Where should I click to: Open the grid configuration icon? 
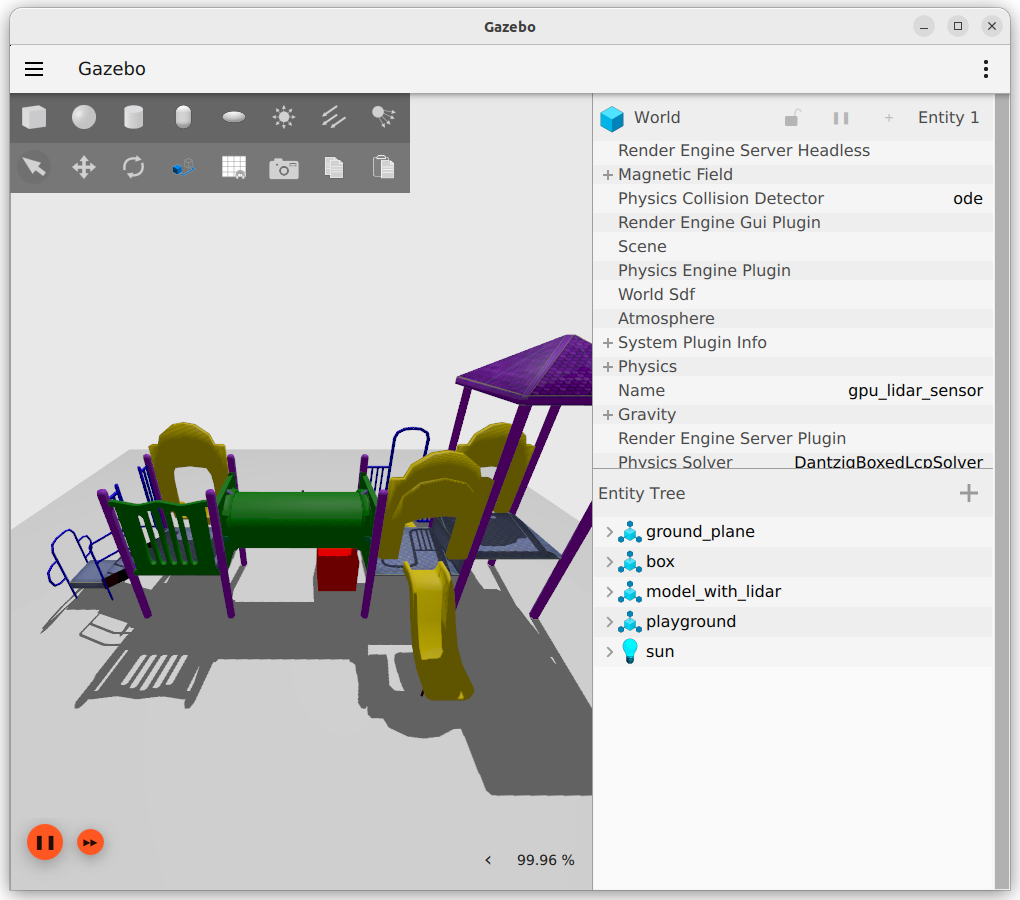click(x=234, y=167)
